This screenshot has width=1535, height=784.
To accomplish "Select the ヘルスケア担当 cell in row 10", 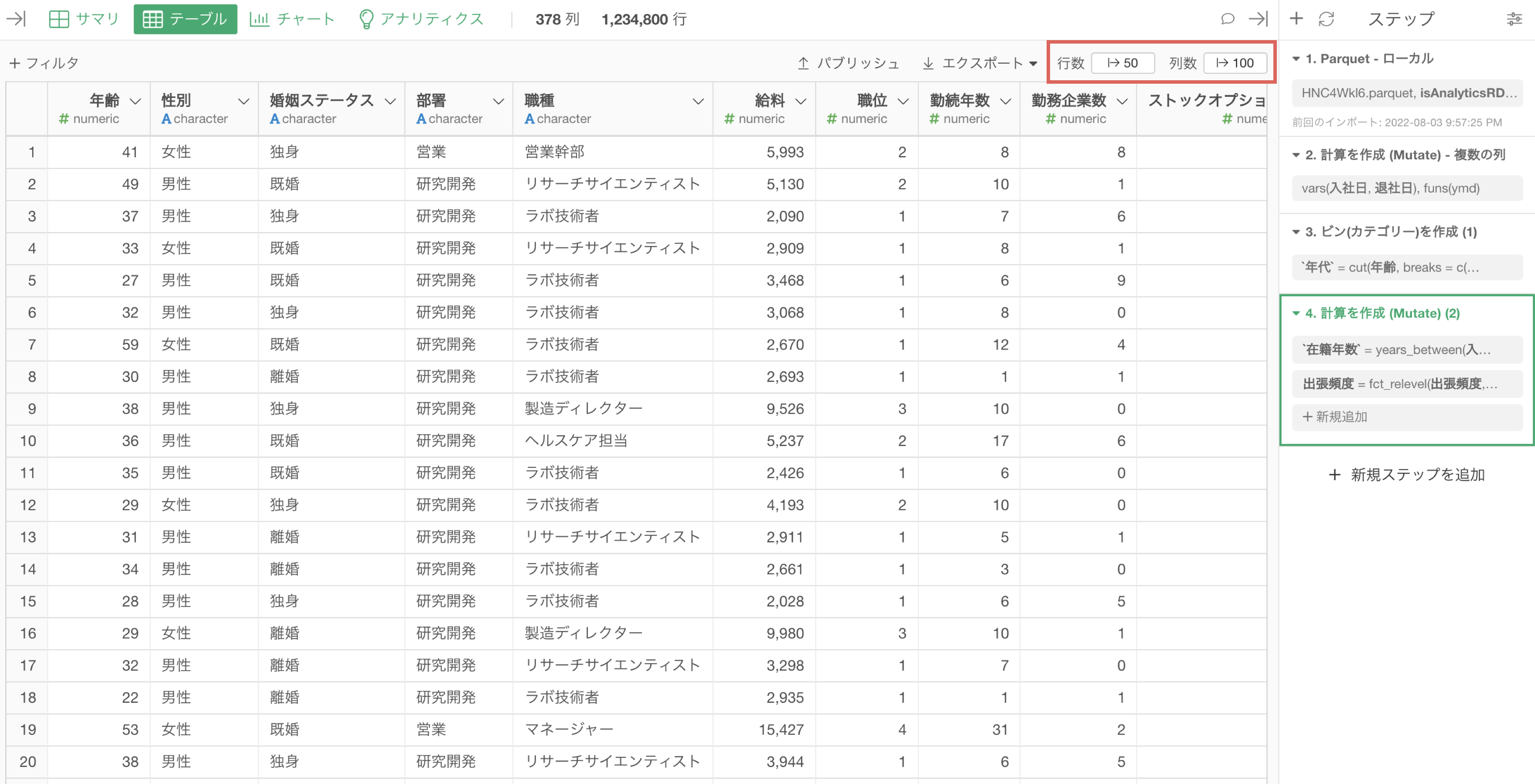I will [613, 441].
